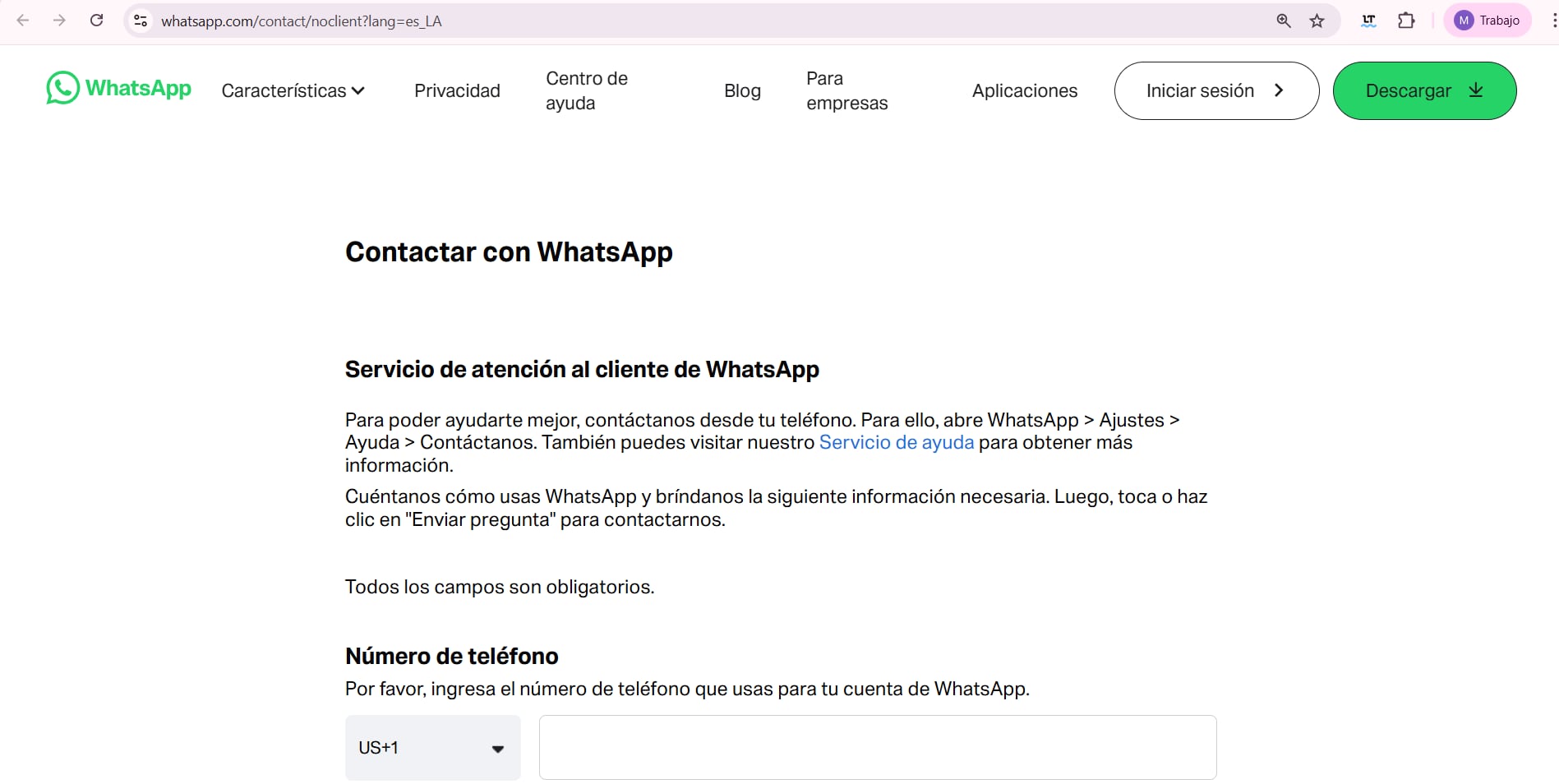The image size is (1559, 784).
Task: Open the Trabajo profile button
Action: [1488, 21]
